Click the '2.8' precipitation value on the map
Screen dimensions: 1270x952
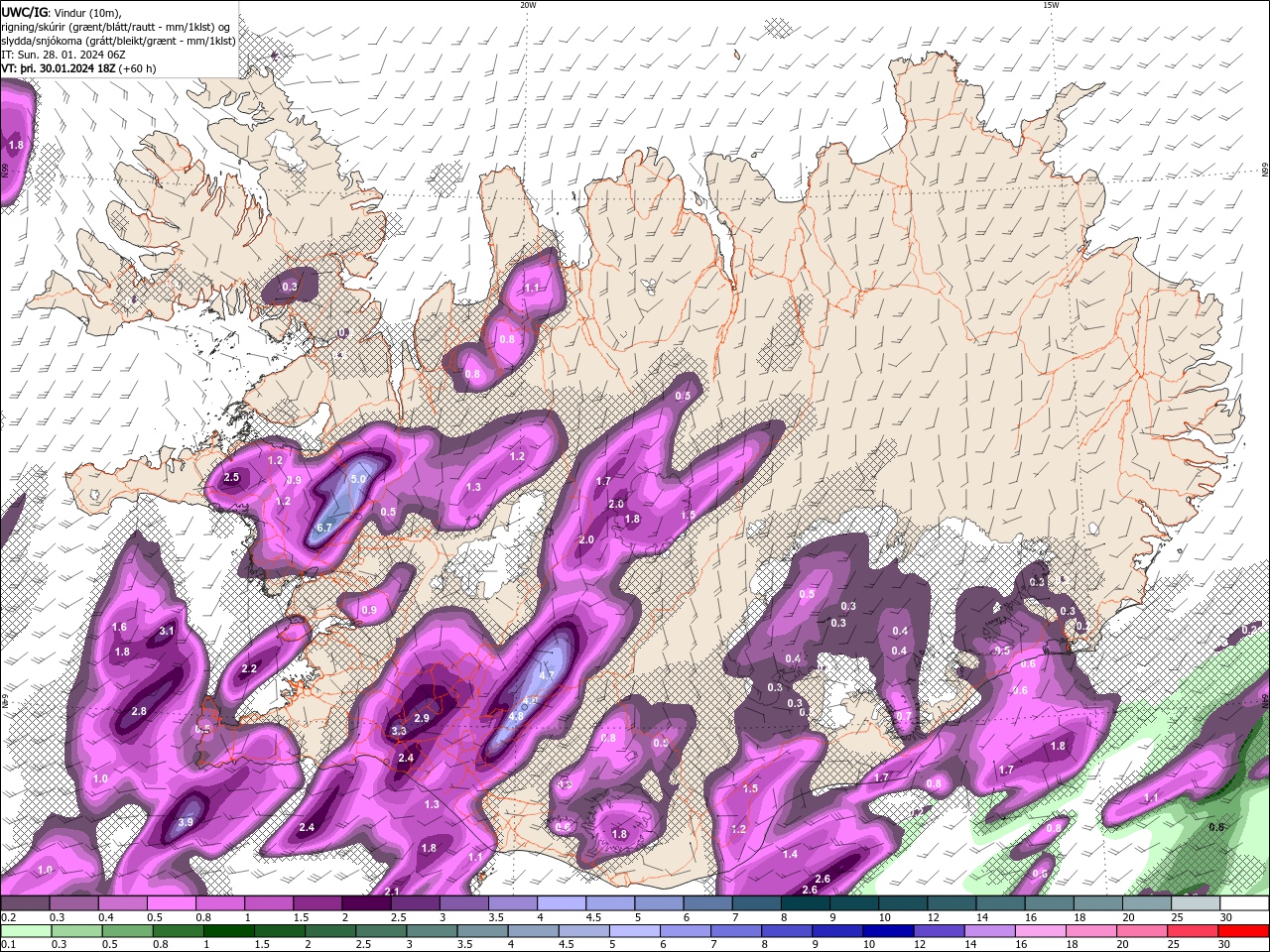(139, 711)
